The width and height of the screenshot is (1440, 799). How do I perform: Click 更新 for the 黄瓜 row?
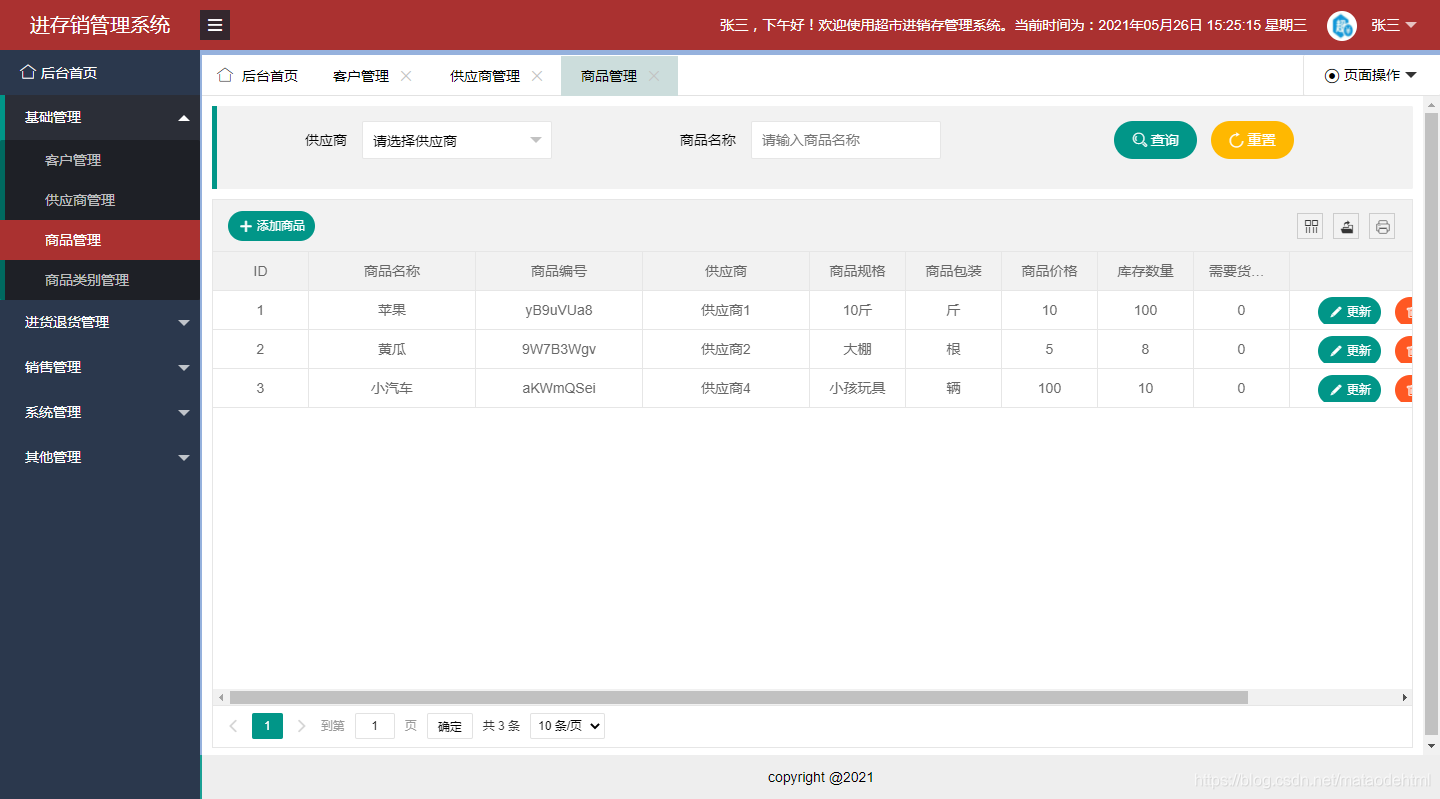tap(1349, 350)
